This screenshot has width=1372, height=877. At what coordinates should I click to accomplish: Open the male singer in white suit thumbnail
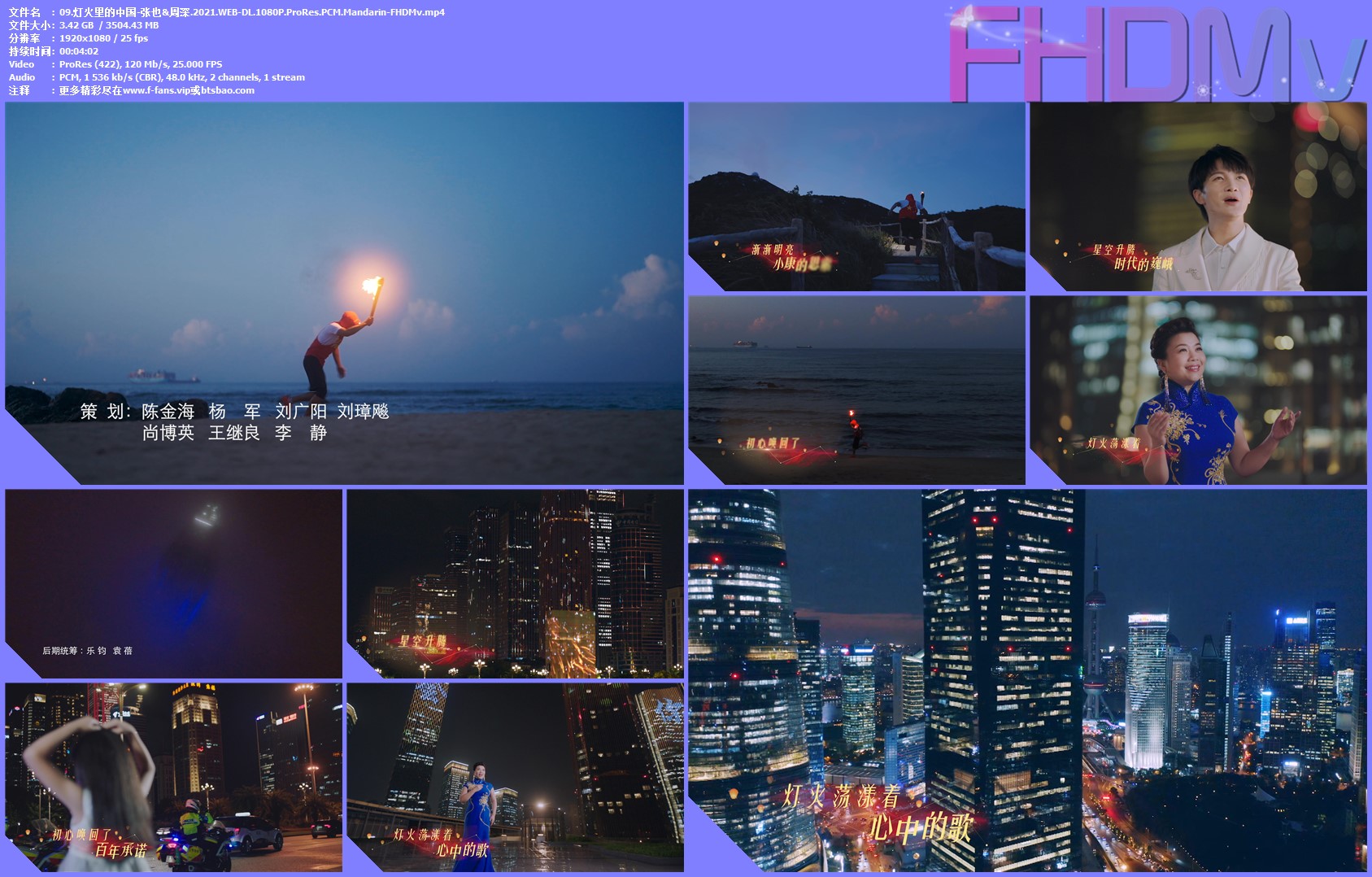click(x=1198, y=196)
